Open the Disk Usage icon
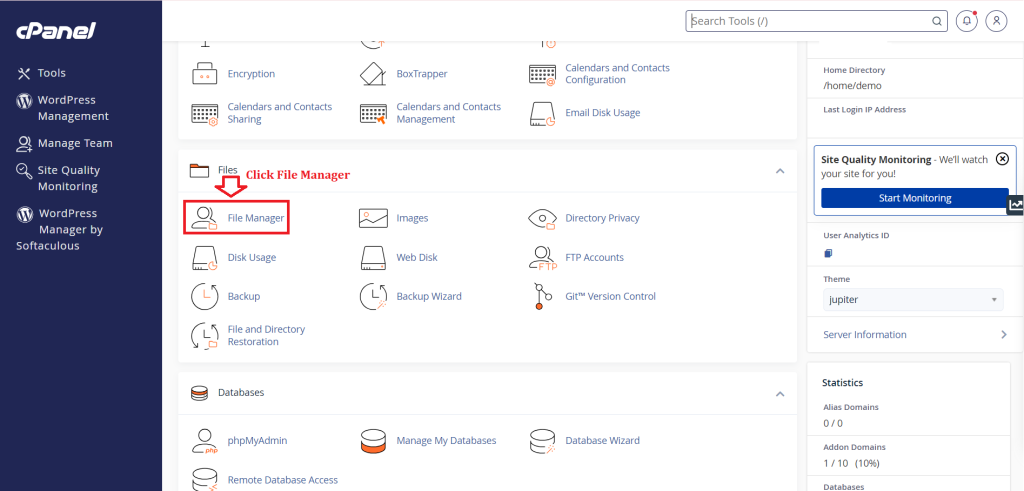This screenshot has width=1024, height=491. [204, 257]
